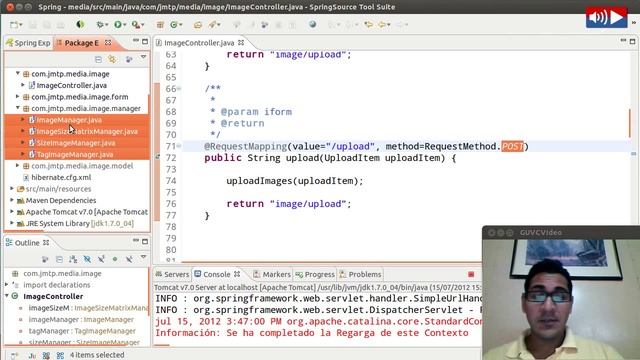Click the Open Type folder icon
The height and width of the screenshot is (360, 640).
[198, 25]
